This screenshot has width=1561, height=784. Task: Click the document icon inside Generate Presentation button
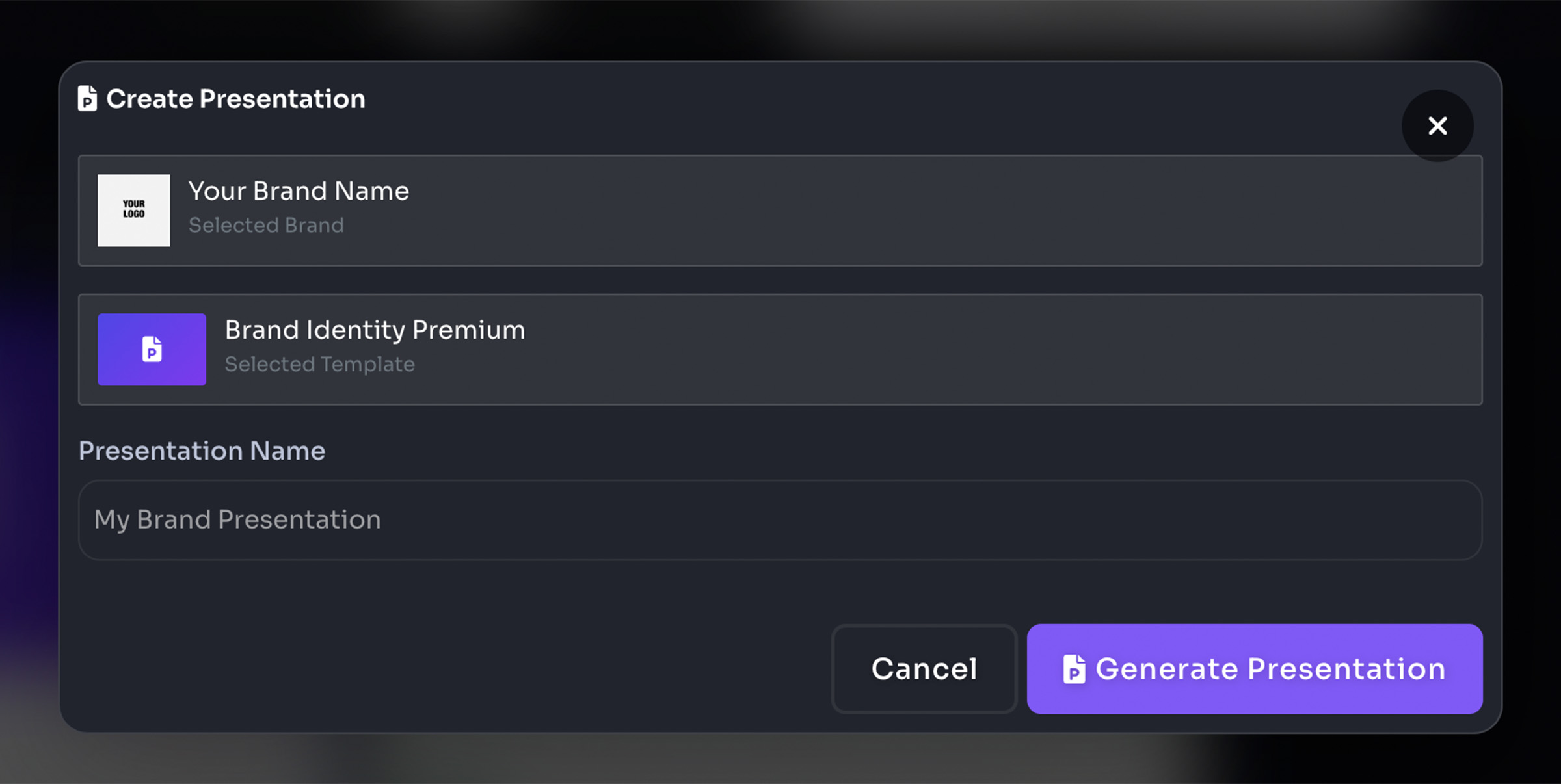(1074, 669)
